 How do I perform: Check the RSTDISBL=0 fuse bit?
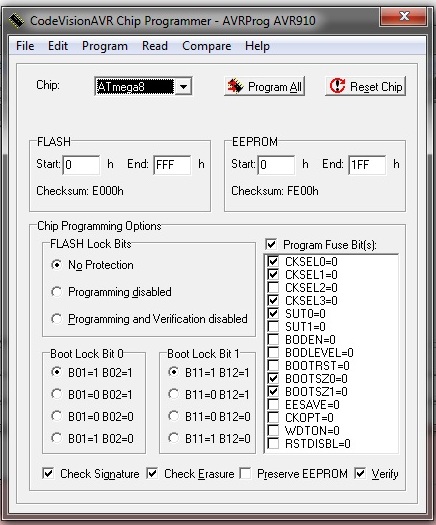[x=273, y=443]
